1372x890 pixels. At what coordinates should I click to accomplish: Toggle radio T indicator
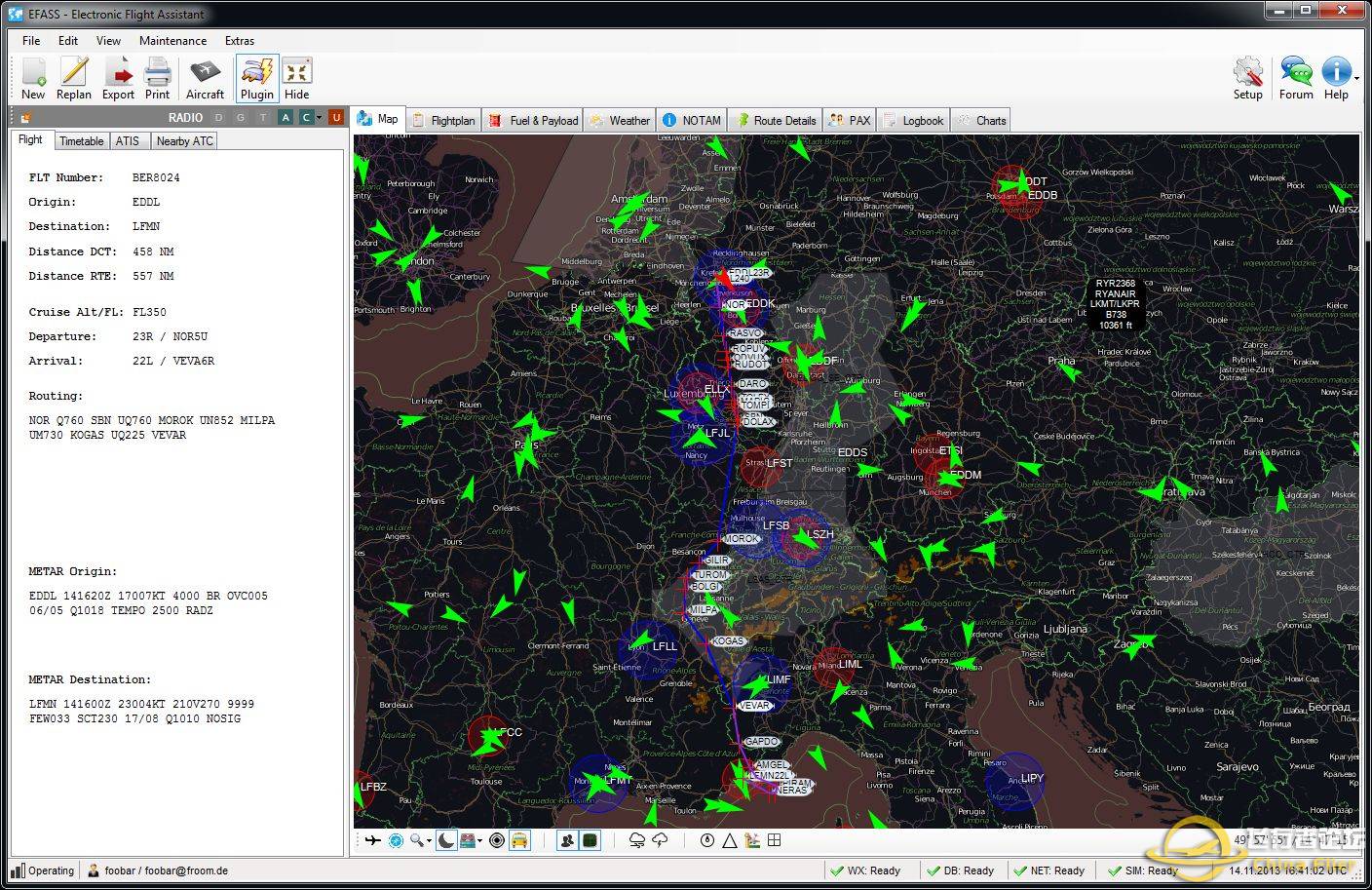(x=263, y=118)
